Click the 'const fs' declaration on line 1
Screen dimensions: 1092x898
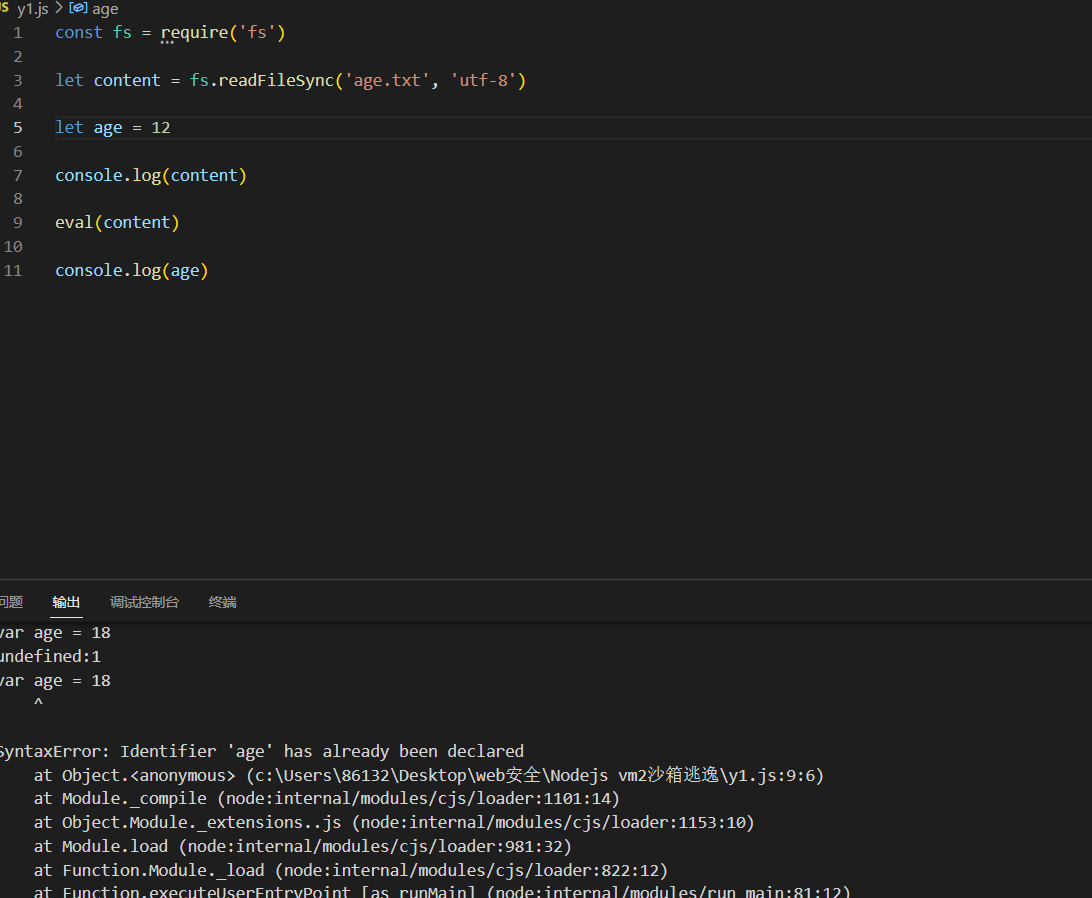point(93,33)
